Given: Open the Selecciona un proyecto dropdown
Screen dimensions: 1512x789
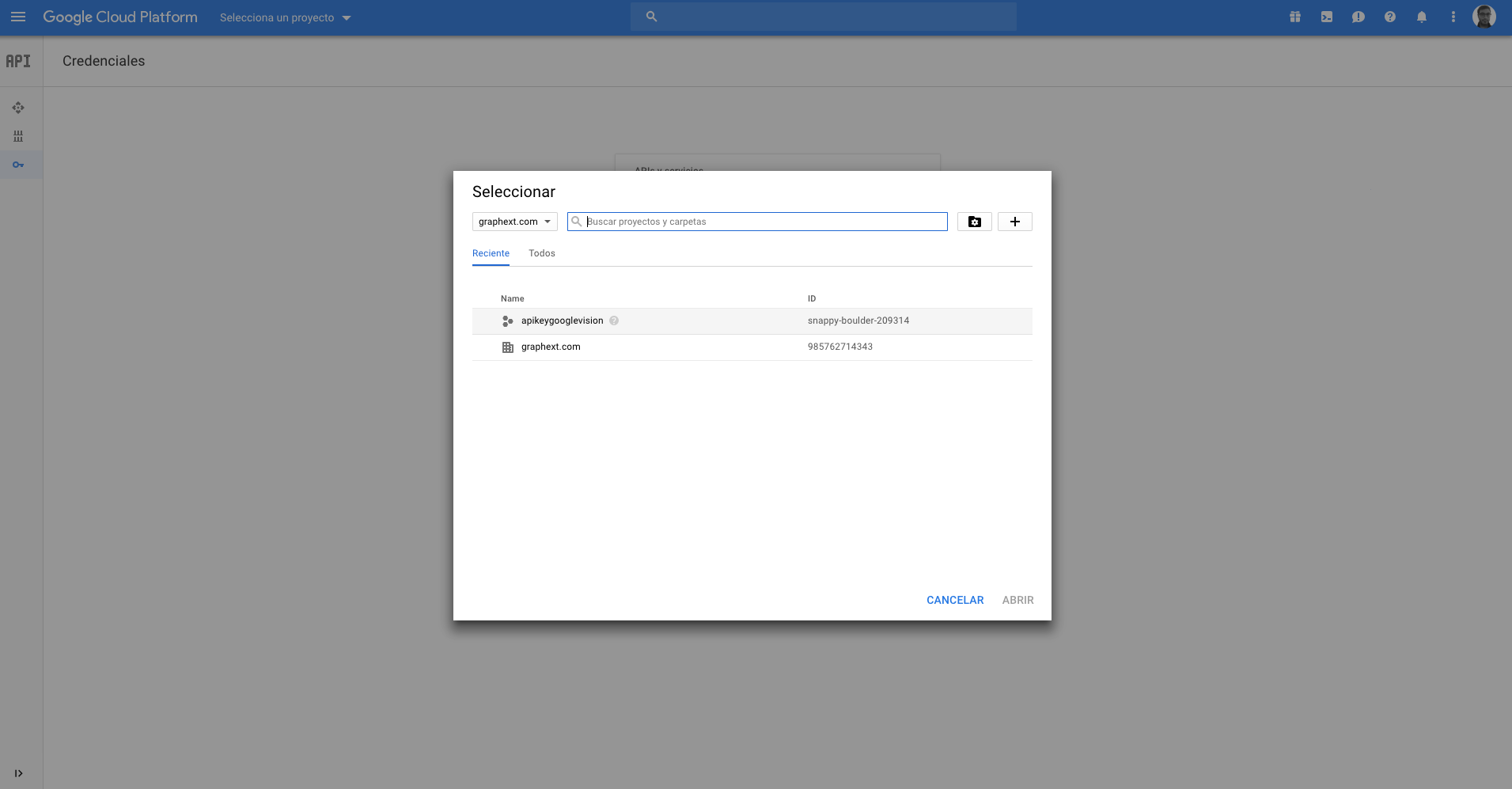Looking at the screenshot, I should pos(285,17).
